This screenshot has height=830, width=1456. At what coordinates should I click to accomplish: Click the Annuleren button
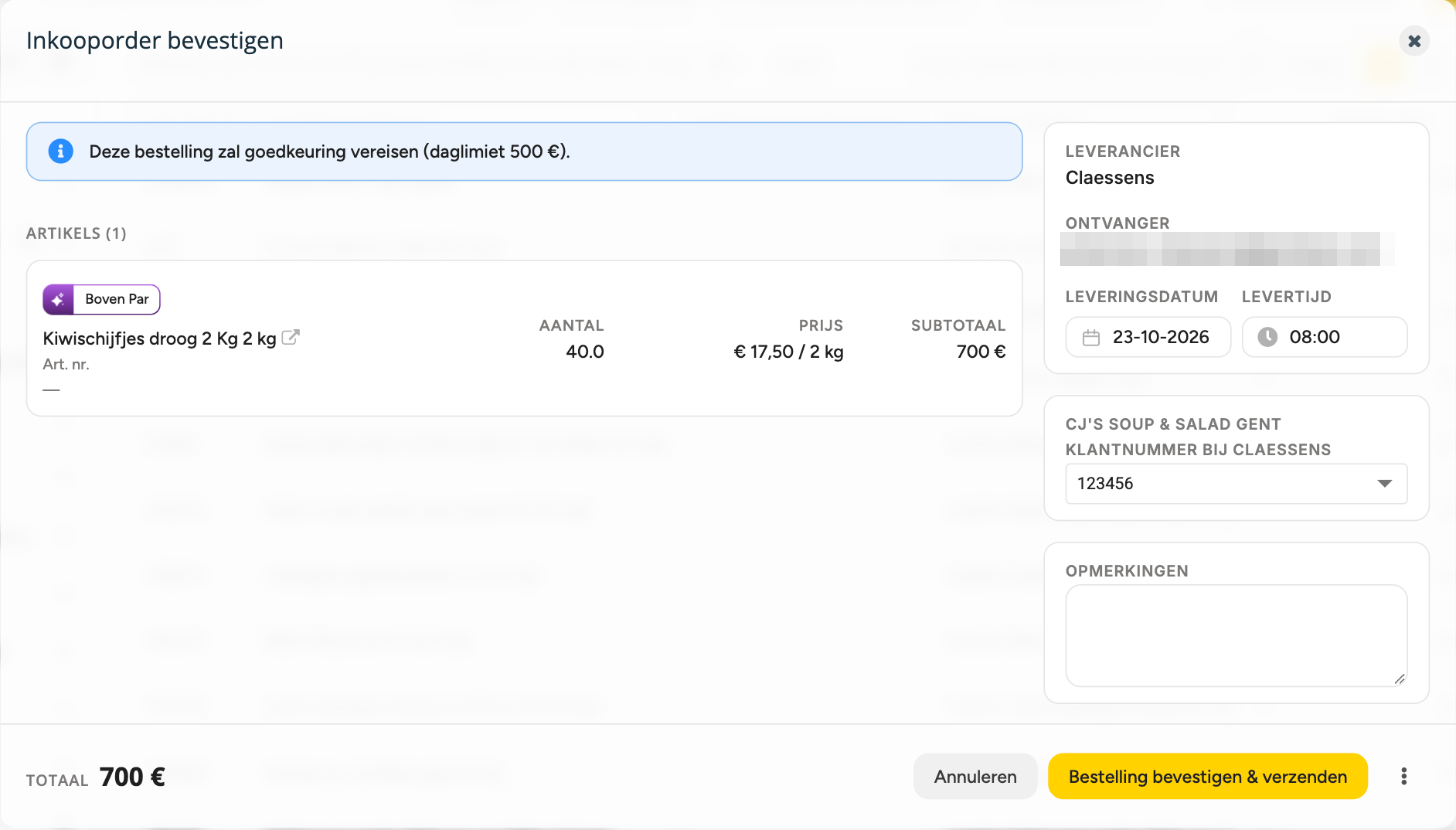click(x=975, y=776)
